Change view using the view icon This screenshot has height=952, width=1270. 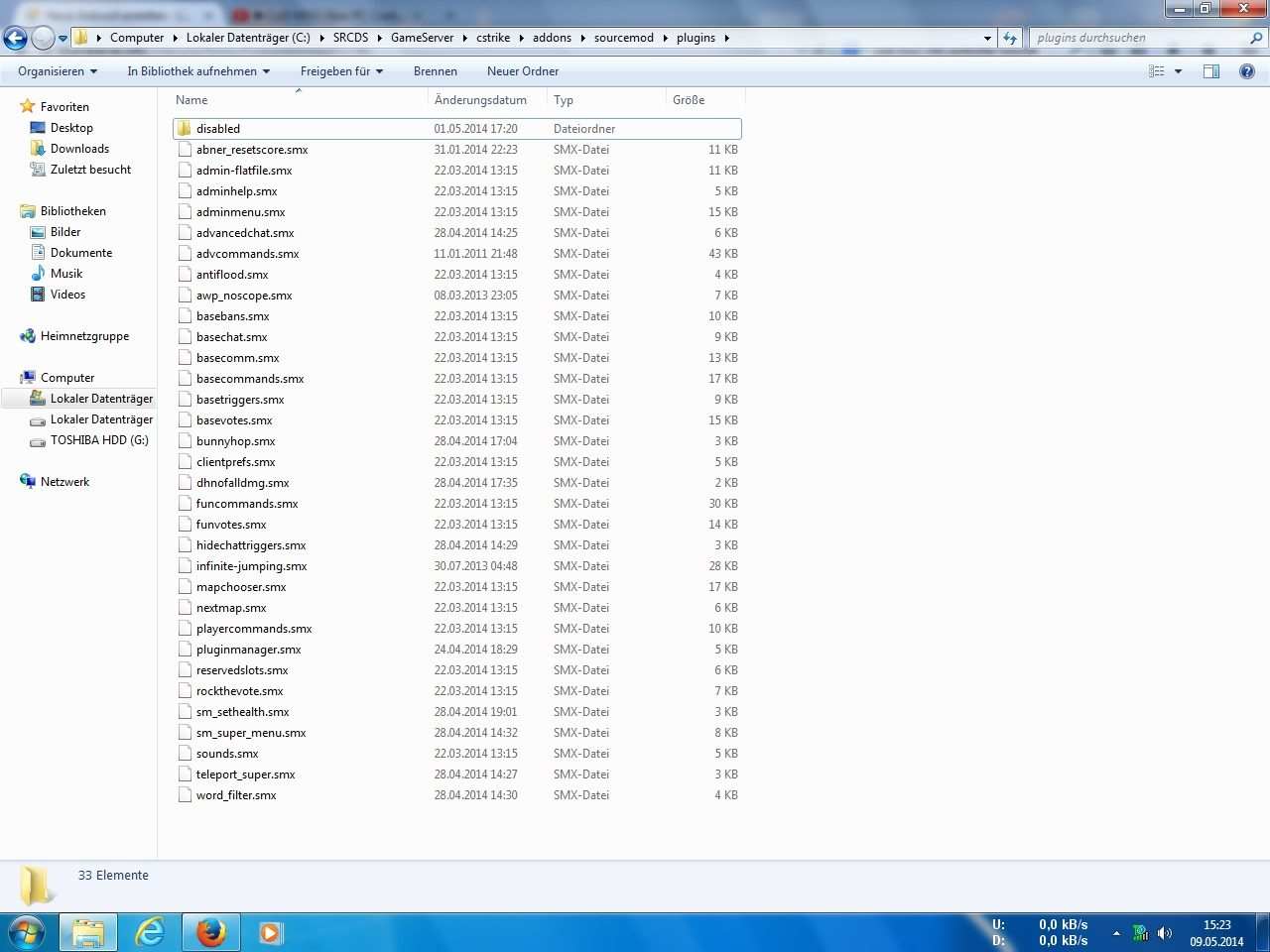click(1157, 71)
